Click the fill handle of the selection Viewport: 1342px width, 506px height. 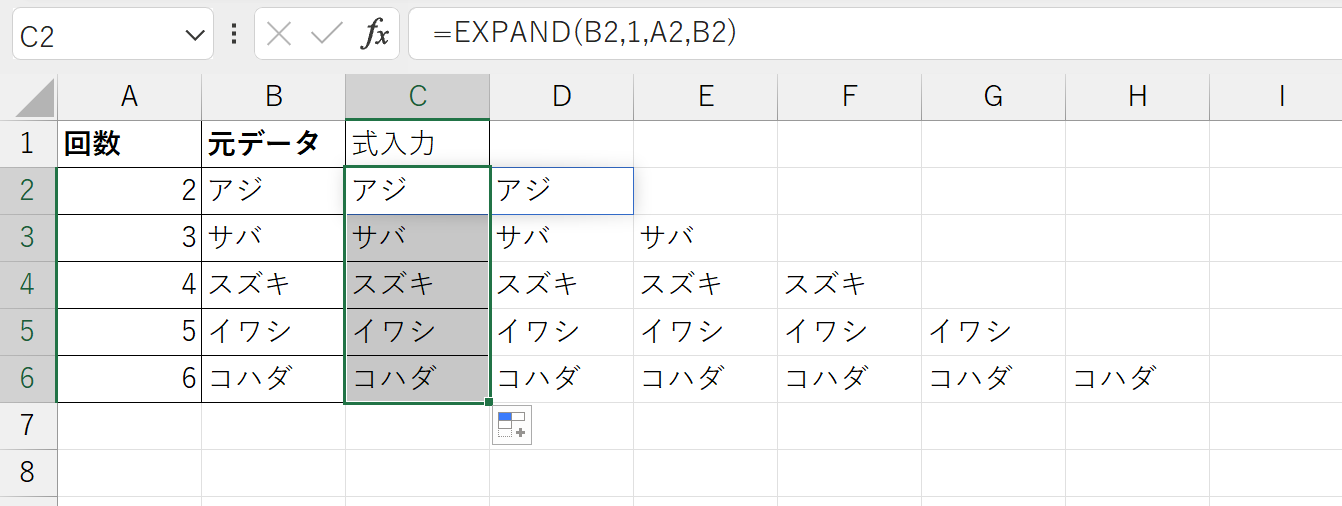[x=489, y=403]
